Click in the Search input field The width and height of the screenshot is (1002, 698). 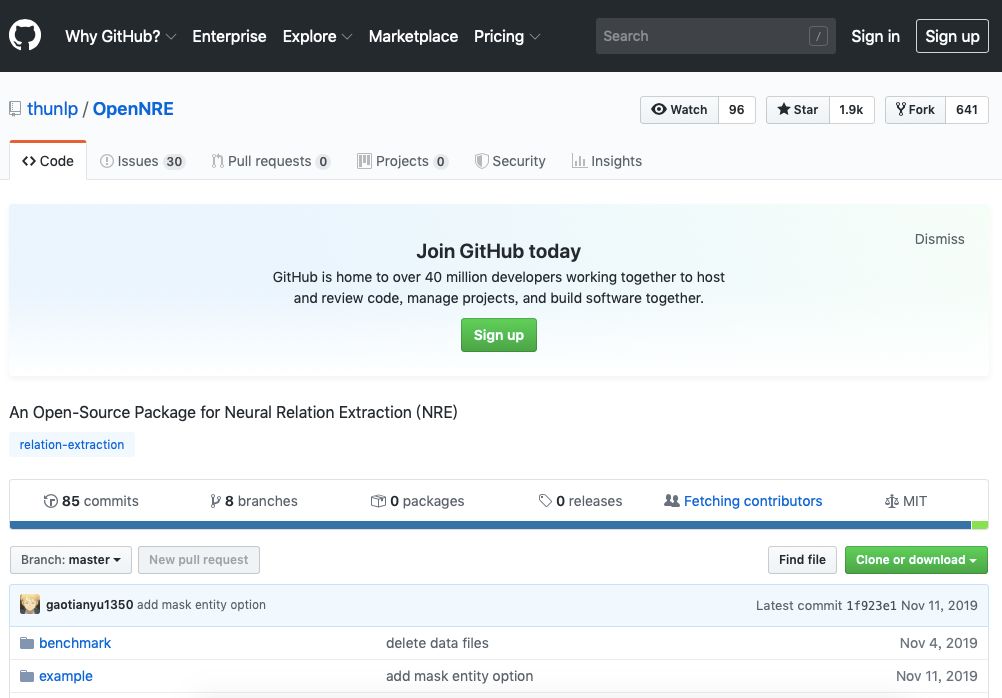coord(700,36)
